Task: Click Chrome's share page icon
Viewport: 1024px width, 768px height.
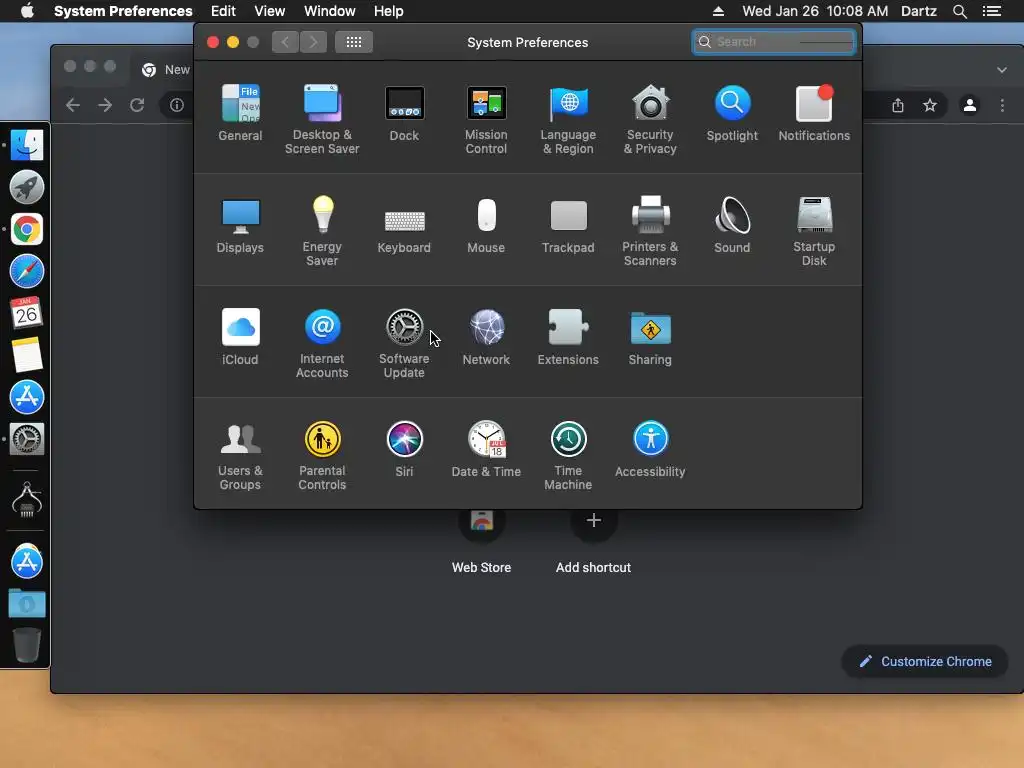Action: tap(898, 105)
